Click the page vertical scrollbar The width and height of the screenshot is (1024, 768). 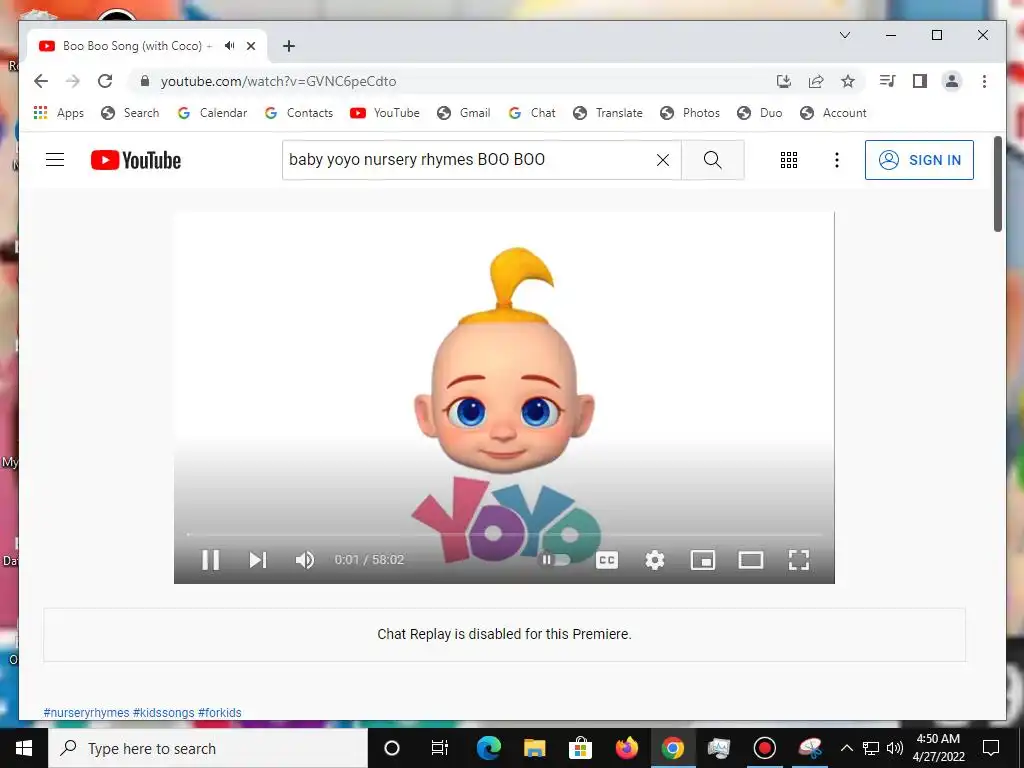coord(997,183)
